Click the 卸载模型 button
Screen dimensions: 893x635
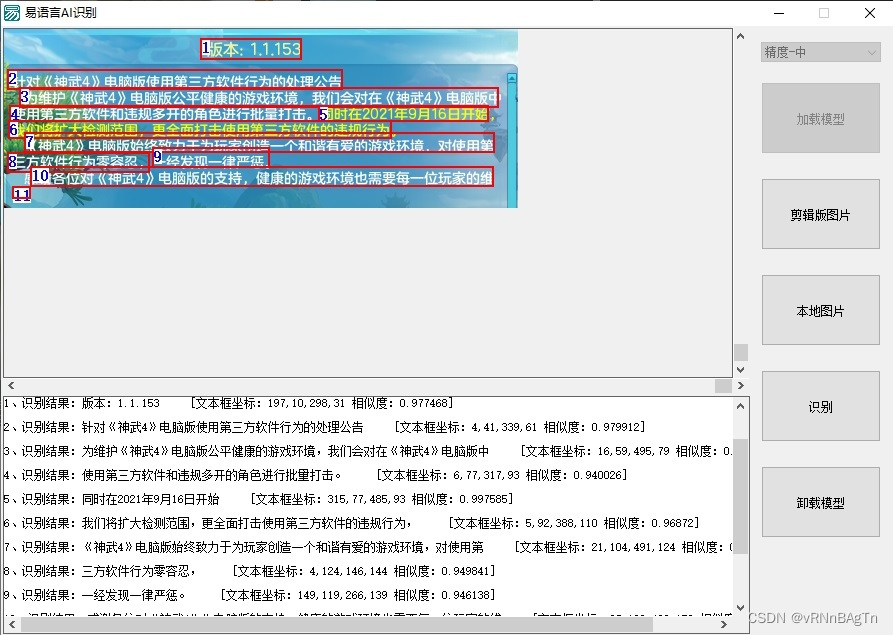tap(821, 502)
